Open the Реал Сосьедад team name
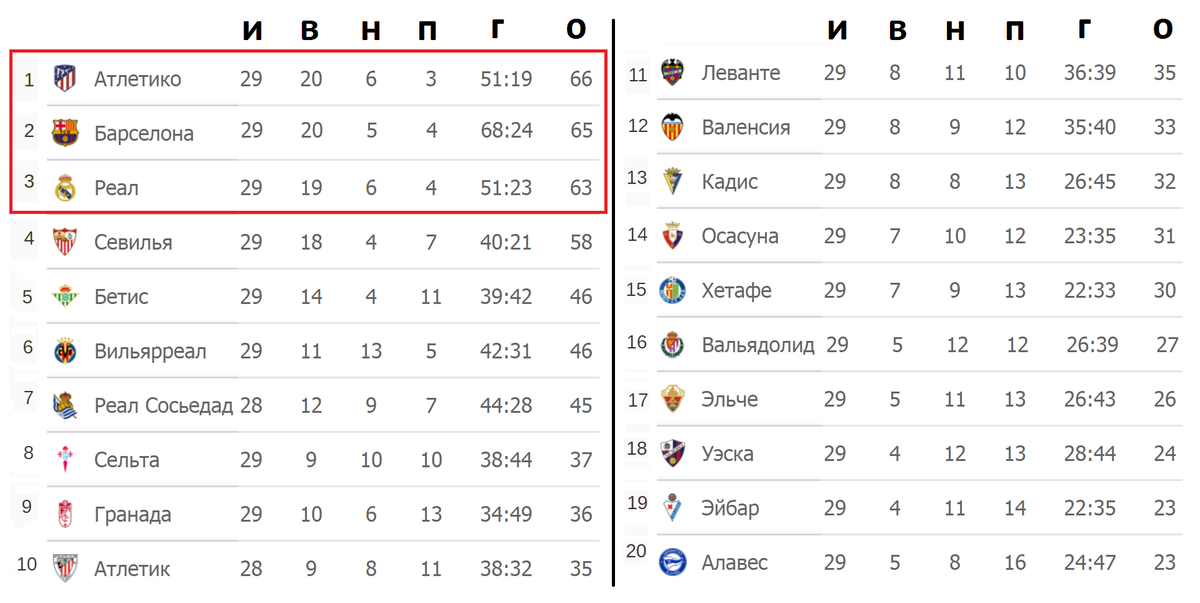 (163, 405)
